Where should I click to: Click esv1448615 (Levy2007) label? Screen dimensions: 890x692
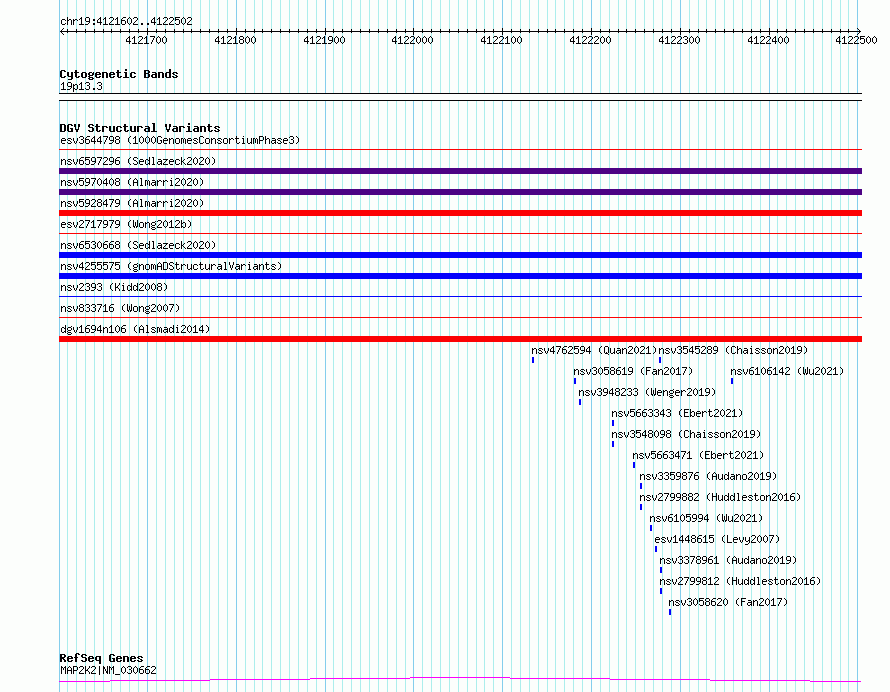tap(717, 539)
